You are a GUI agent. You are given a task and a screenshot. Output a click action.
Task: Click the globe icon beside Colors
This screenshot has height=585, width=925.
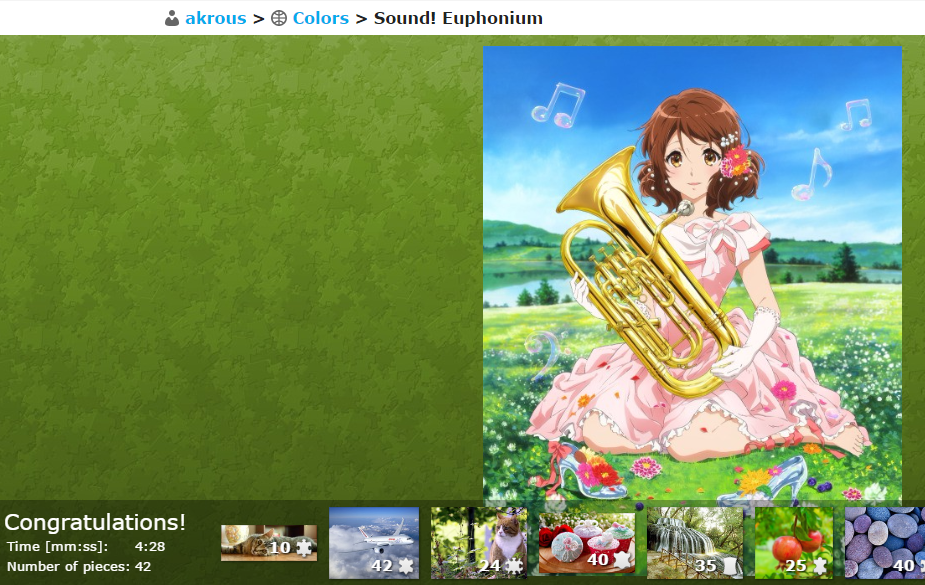click(x=278, y=18)
